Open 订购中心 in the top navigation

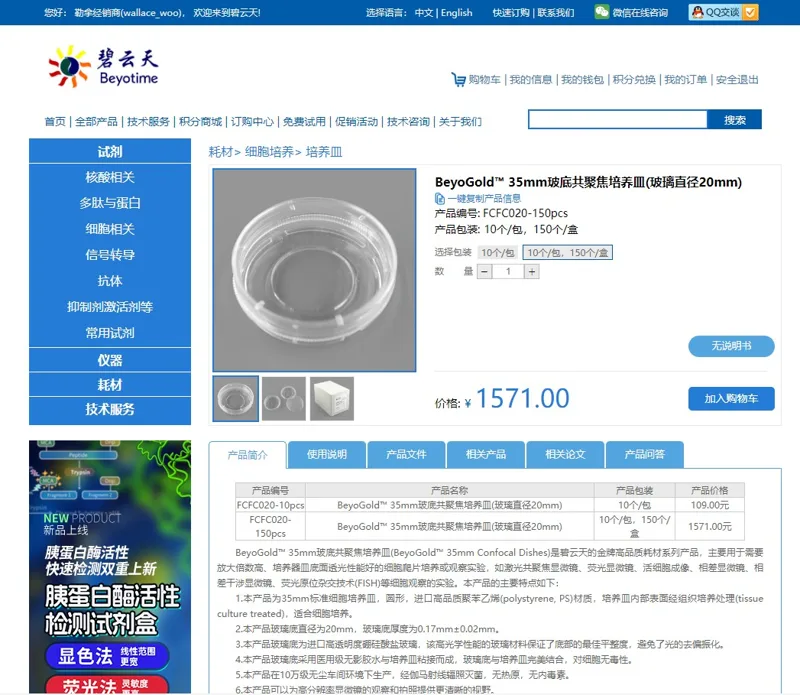(x=252, y=121)
